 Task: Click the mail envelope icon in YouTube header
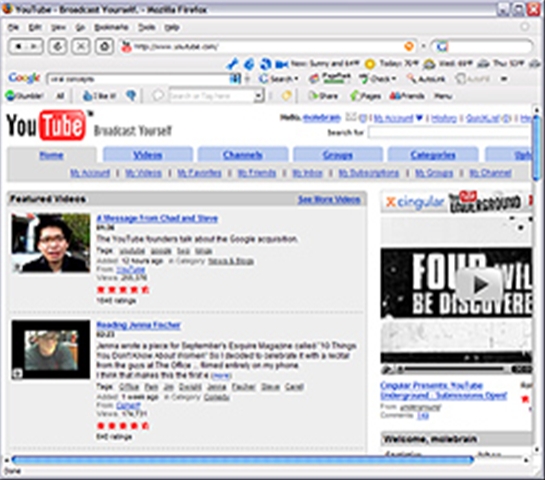coord(351,118)
